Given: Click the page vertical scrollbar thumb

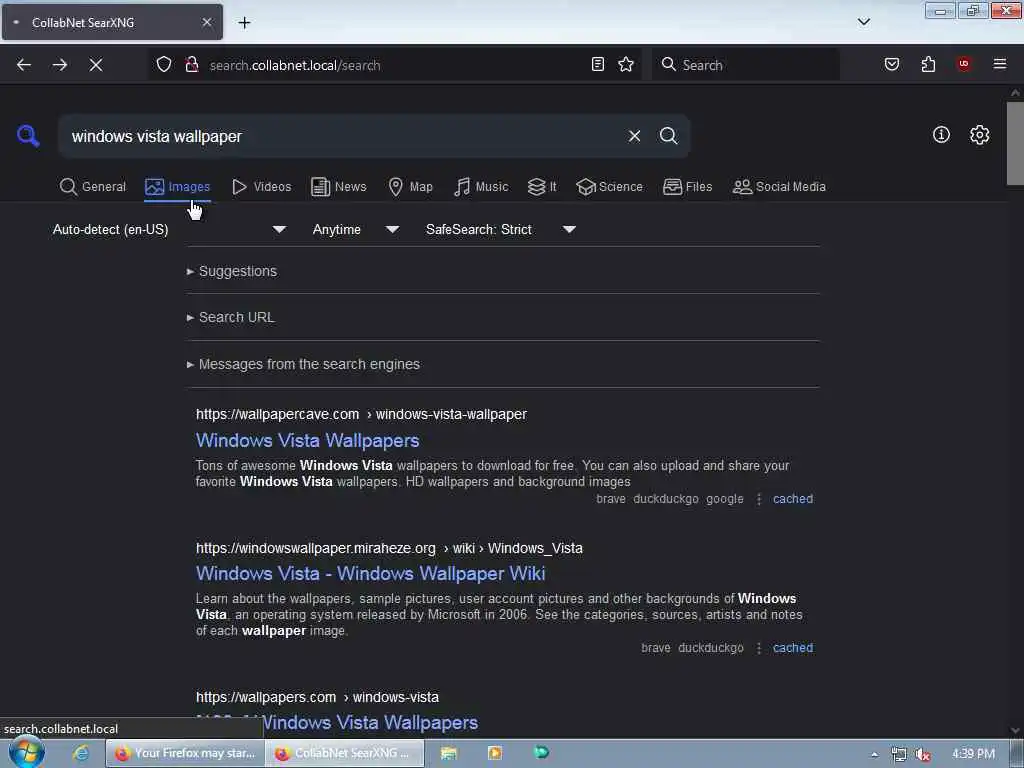Looking at the screenshot, I should click(1015, 144).
